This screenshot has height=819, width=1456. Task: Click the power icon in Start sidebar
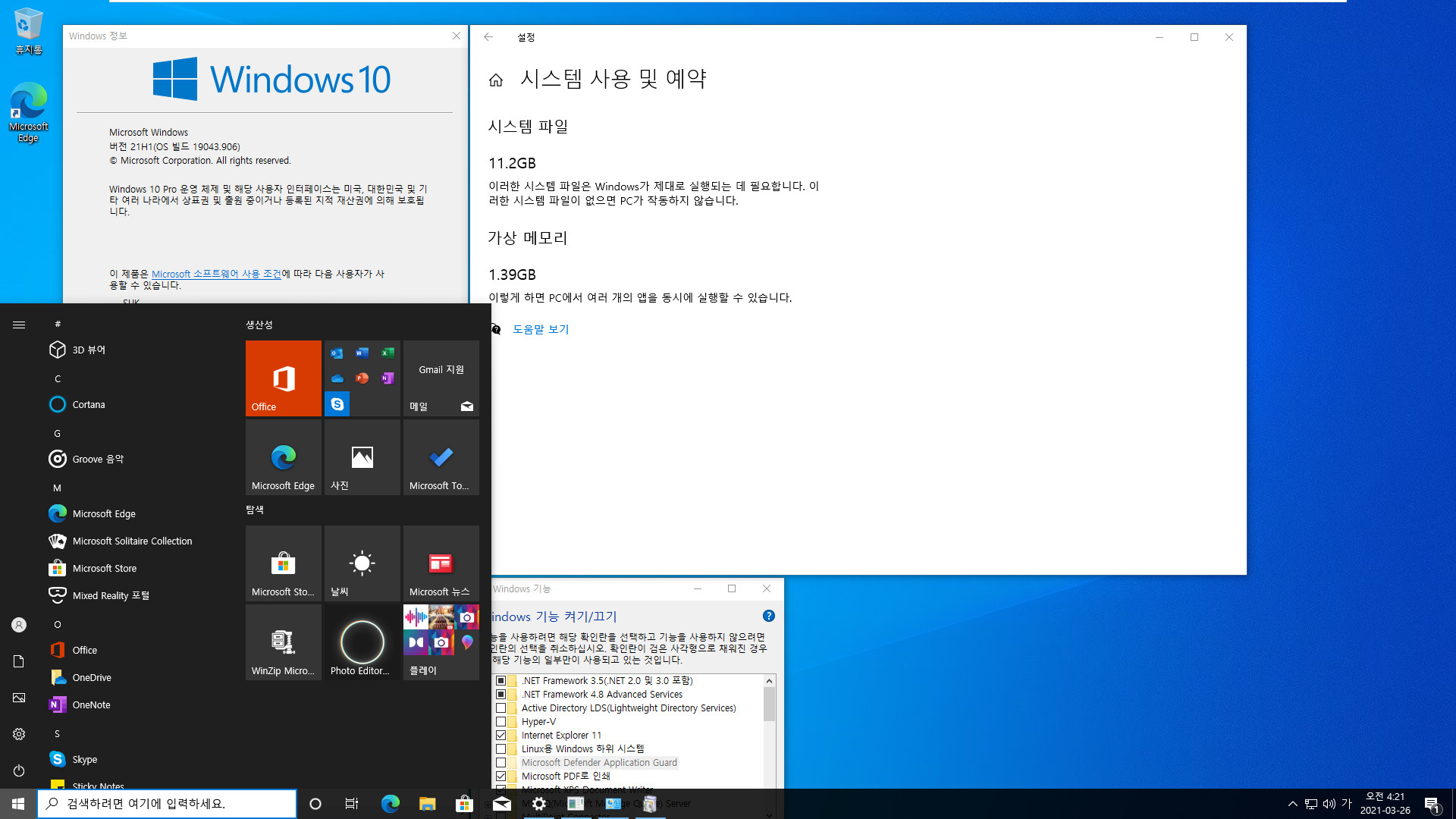pyautogui.click(x=19, y=770)
